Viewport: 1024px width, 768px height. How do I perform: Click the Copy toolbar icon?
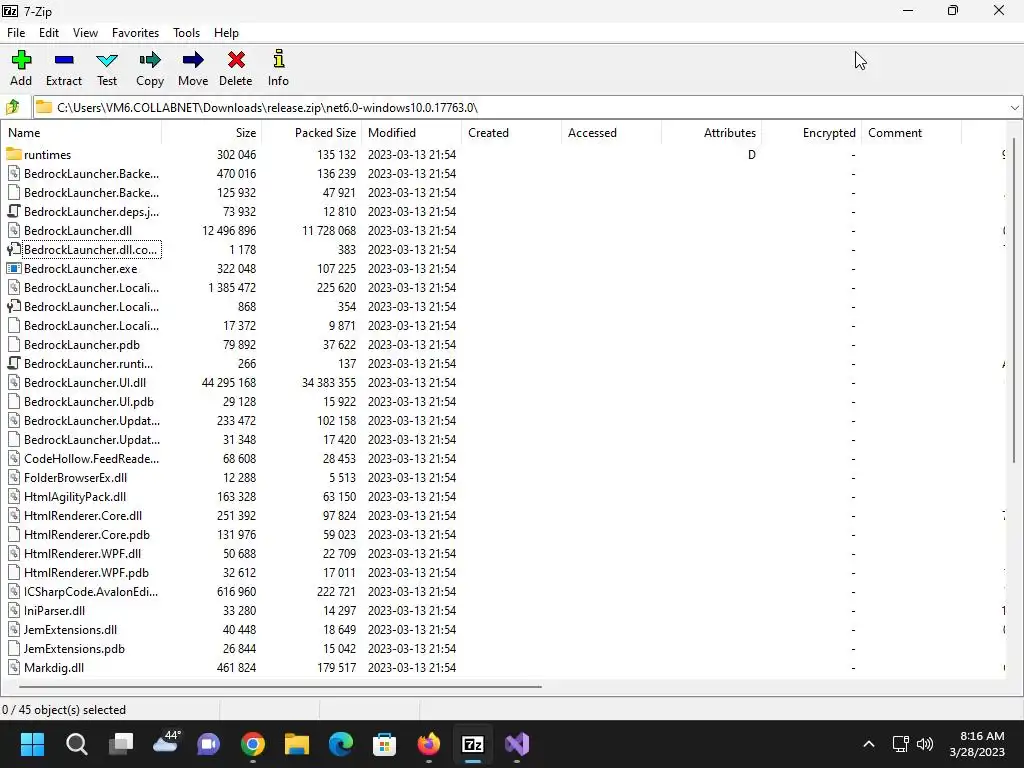150,60
